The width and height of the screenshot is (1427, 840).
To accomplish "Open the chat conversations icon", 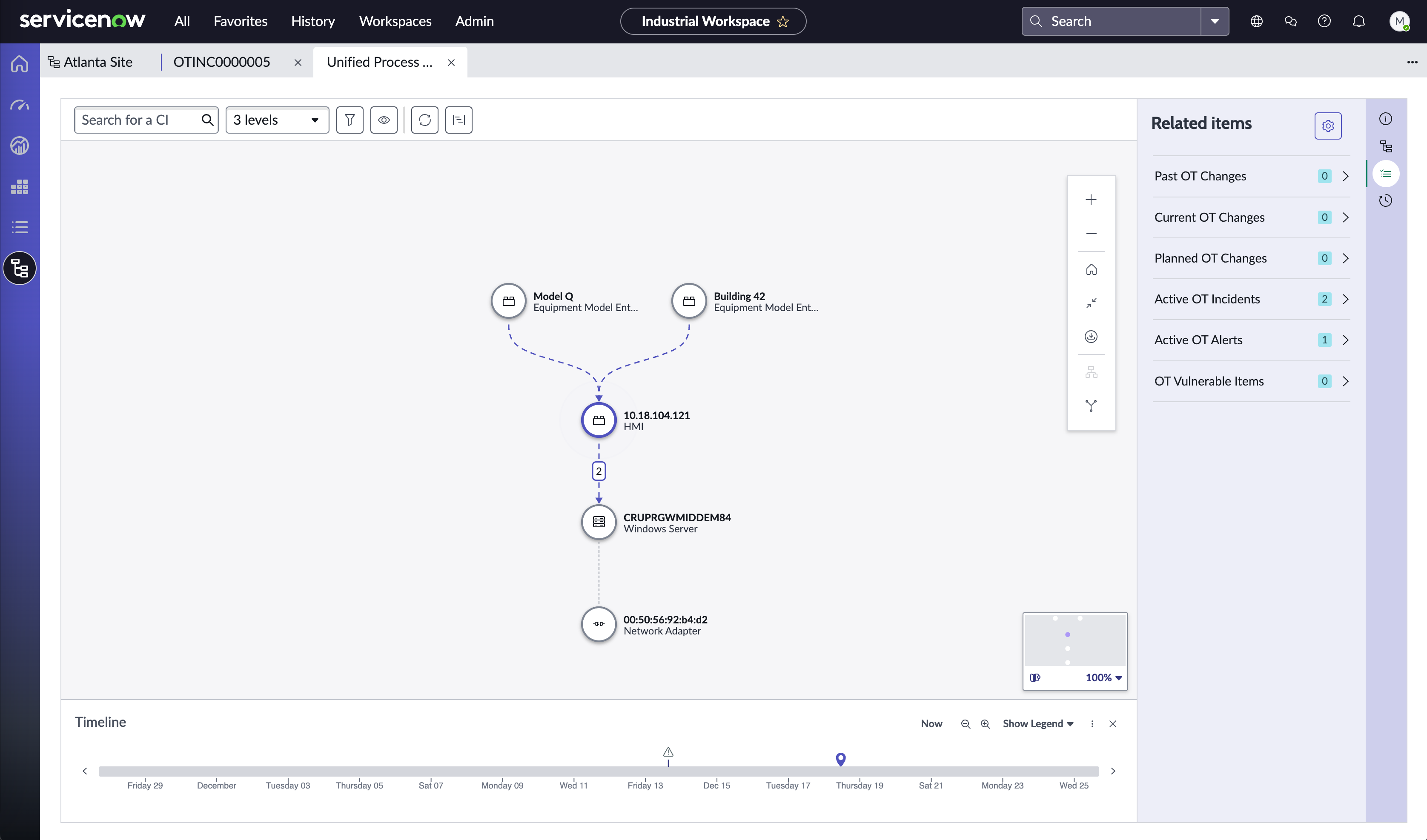I will coord(1290,21).
